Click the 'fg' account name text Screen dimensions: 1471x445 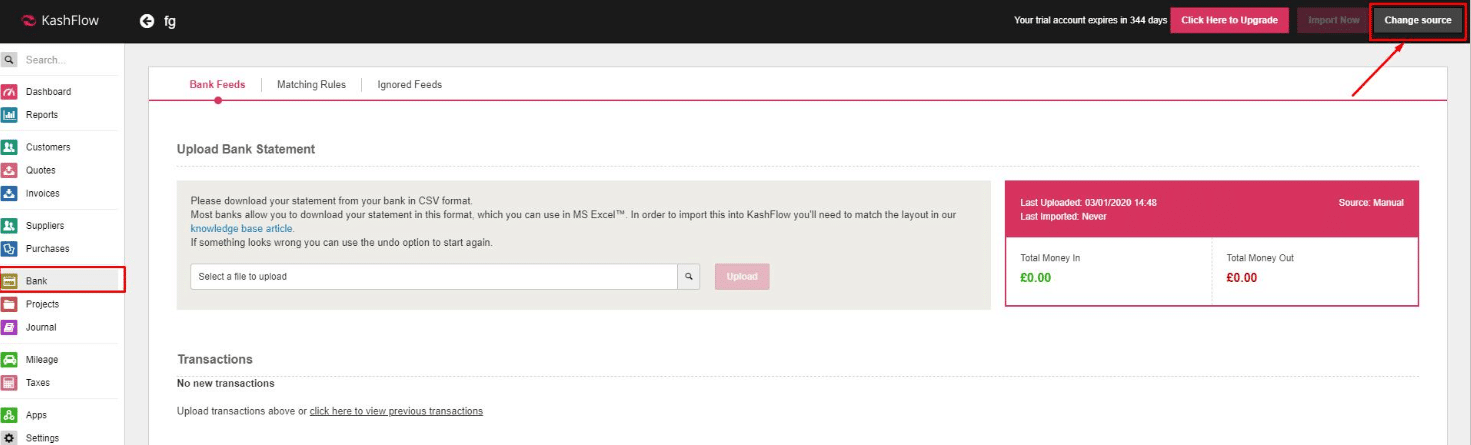pyautogui.click(x=170, y=21)
